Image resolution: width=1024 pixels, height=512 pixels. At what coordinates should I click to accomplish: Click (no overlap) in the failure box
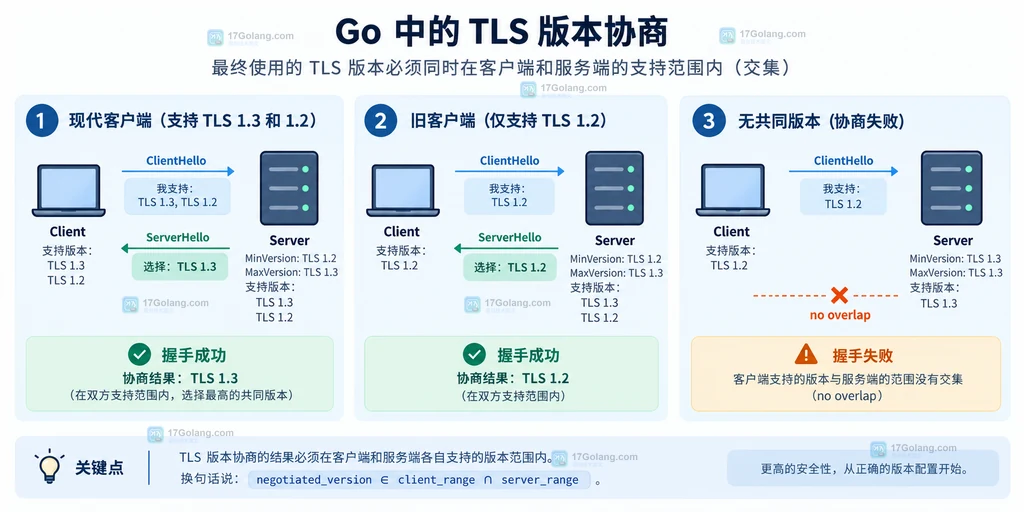[846, 396]
